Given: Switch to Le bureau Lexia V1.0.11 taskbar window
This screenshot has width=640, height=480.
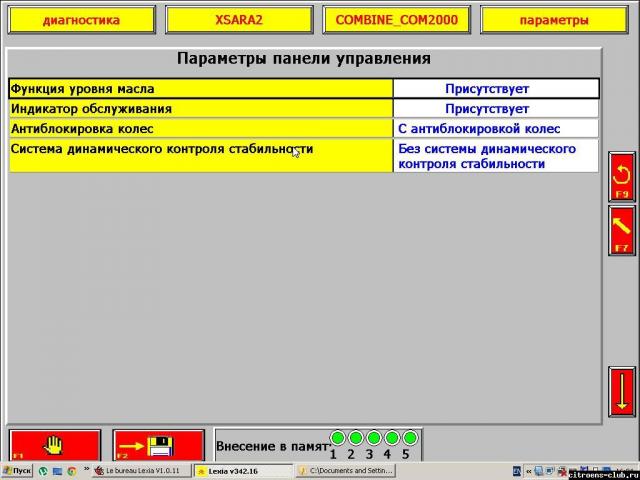Looking at the screenshot, I should pos(142,471).
